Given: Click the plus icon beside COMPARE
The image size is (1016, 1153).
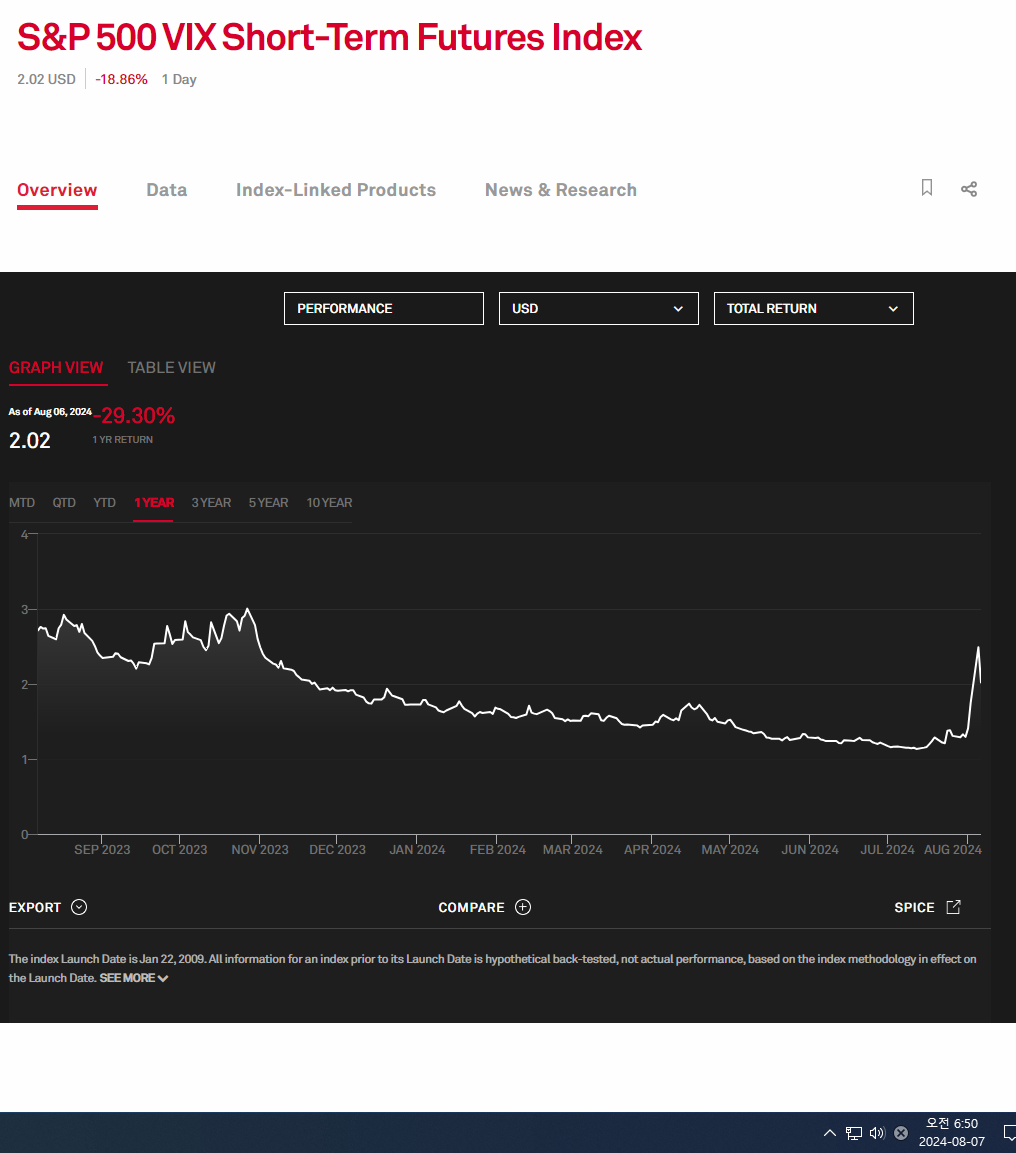Looking at the screenshot, I should pos(523,907).
